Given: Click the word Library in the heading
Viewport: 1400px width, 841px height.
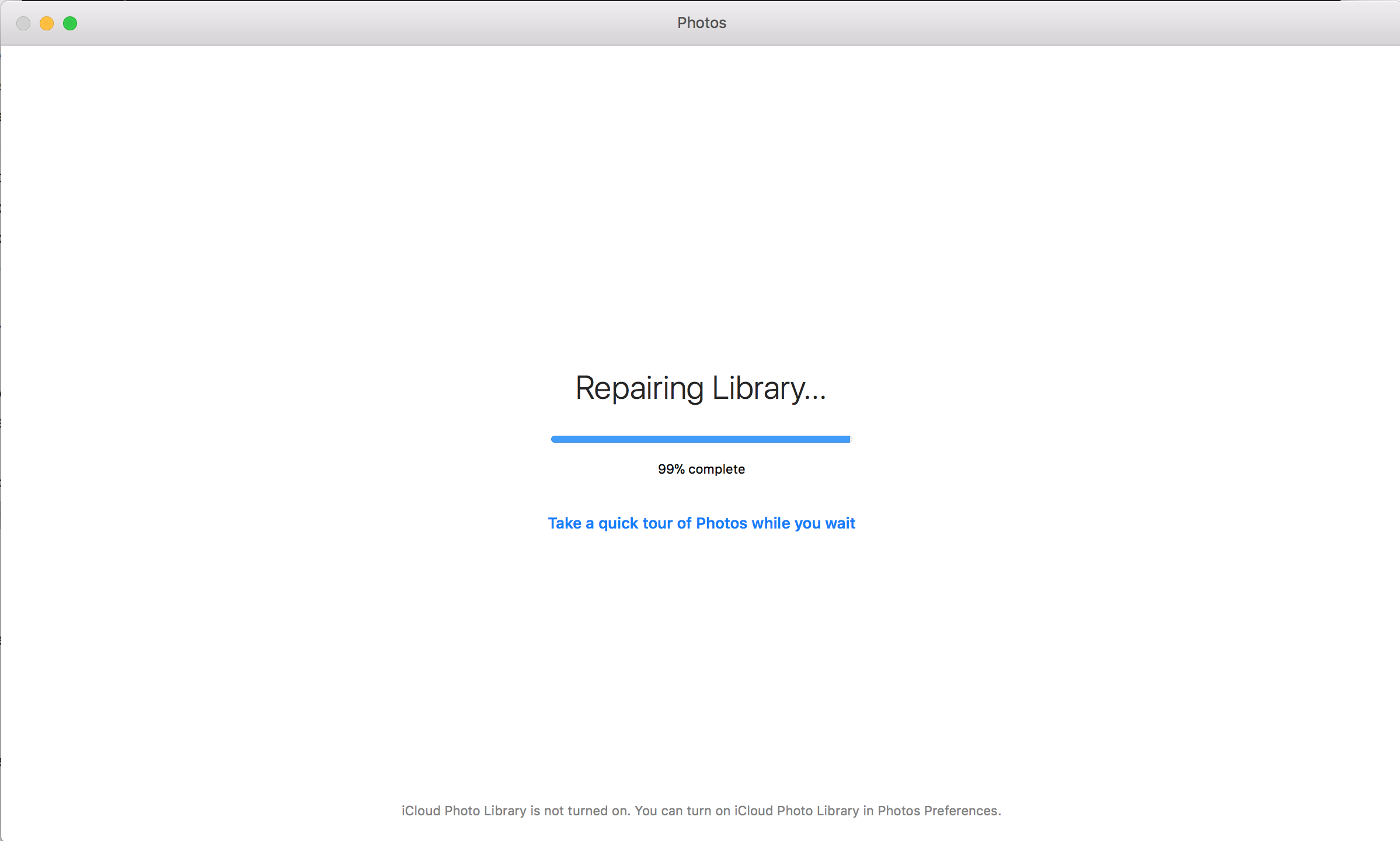Looking at the screenshot, I should tap(759, 388).
